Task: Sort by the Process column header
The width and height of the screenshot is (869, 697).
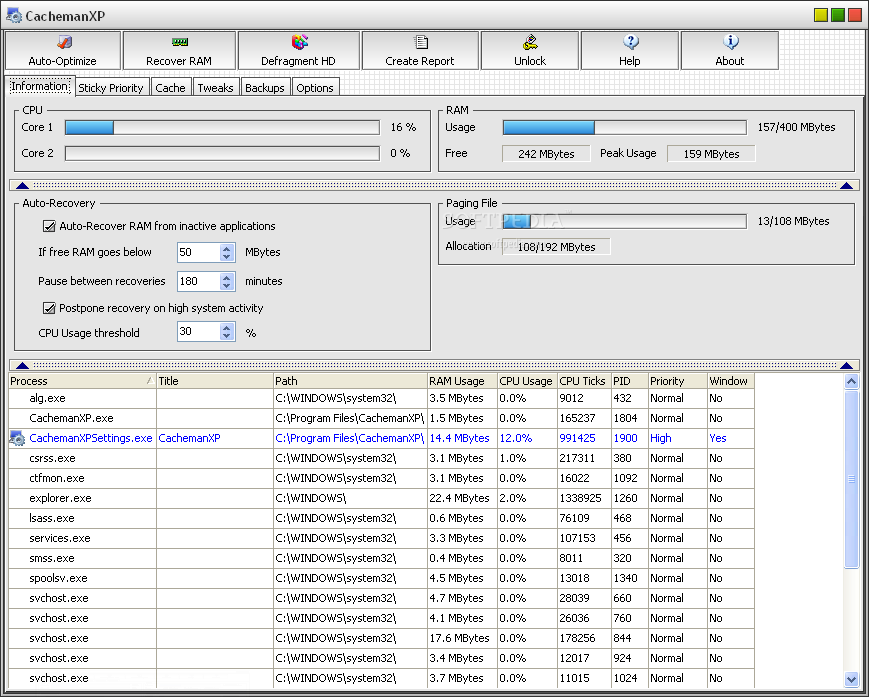Action: click(82, 381)
